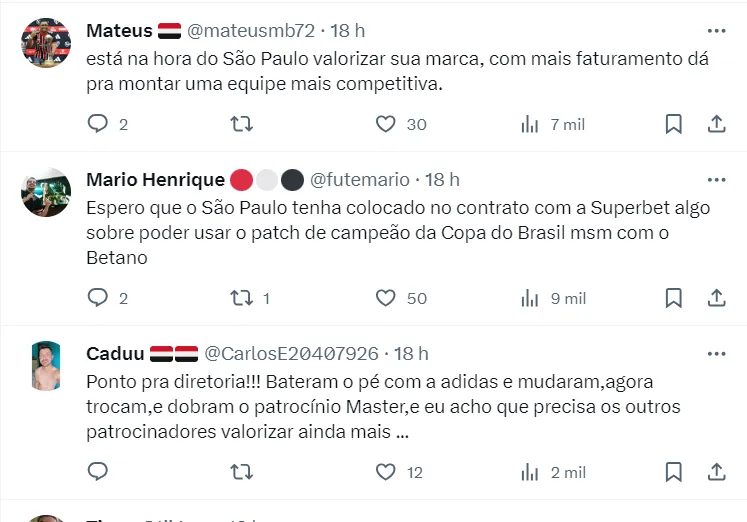Open more options on Caduu's tweet
The height and width of the screenshot is (522, 747).
point(716,354)
